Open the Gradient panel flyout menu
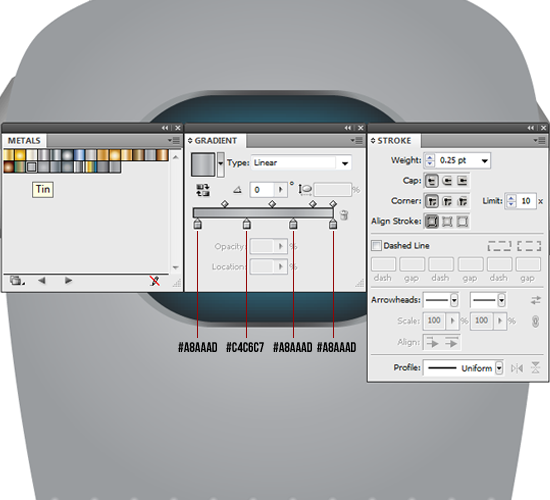 point(357,140)
